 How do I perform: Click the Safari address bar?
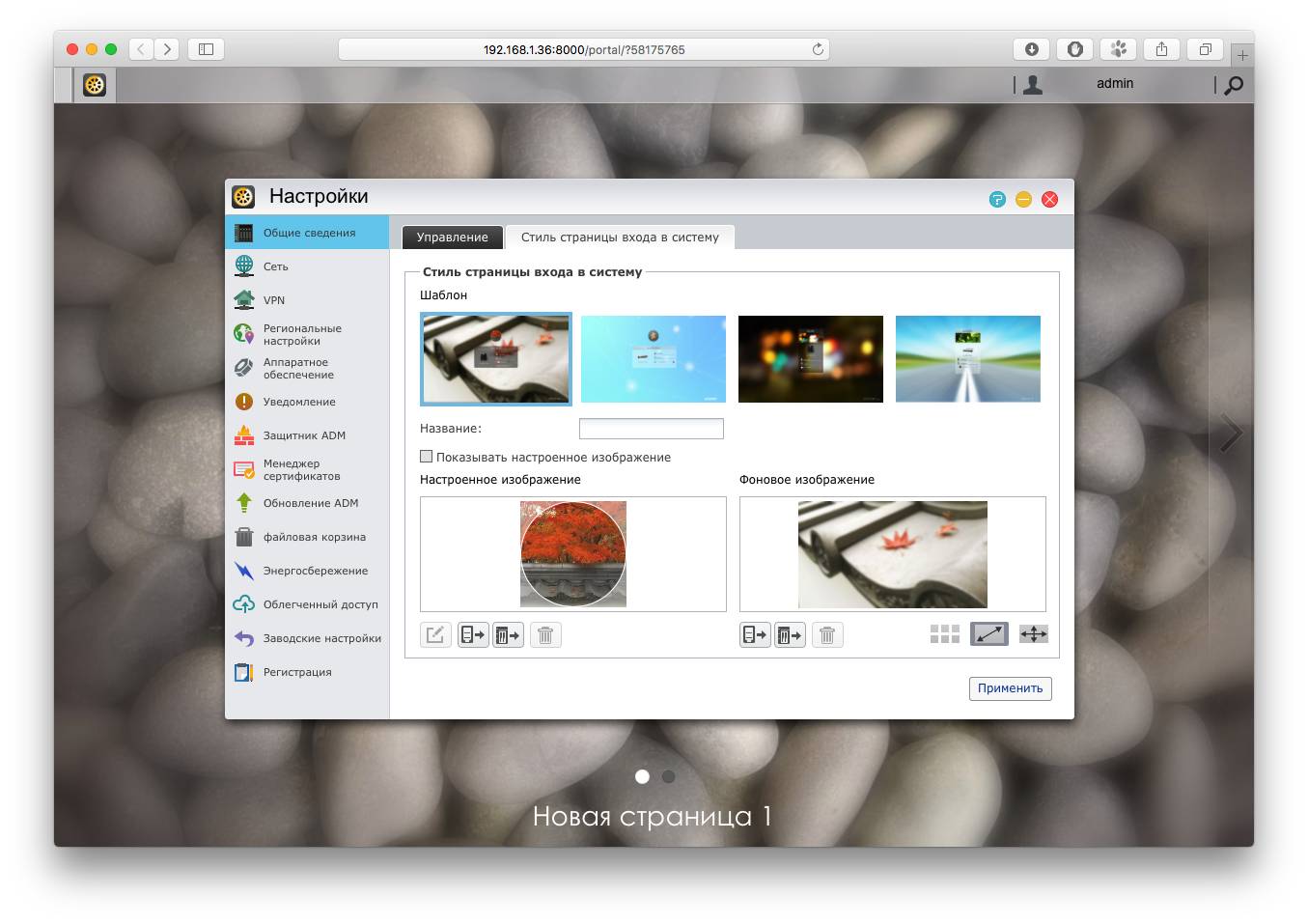point(584,49)
